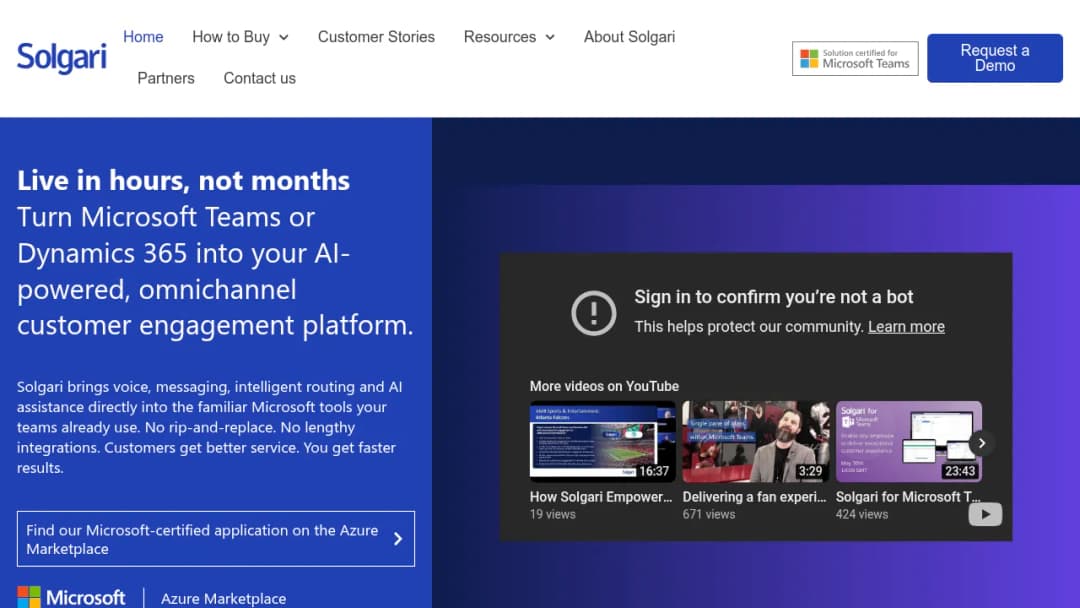This screenshot has height=608, width=1080.
Task: Expand the Resources dropdown
Action: point(509,37)
